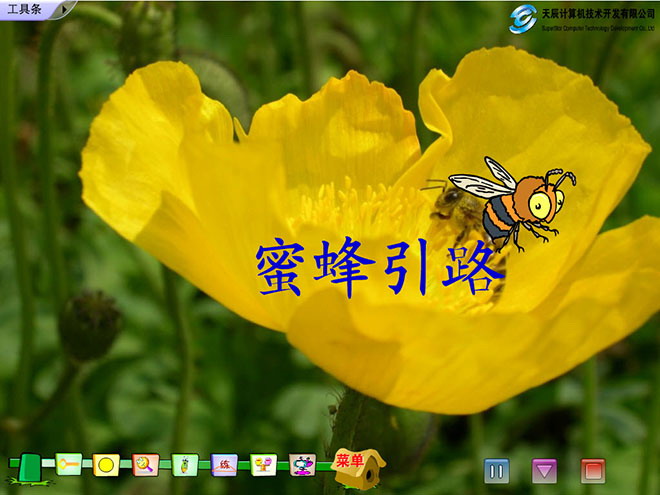
Task: Click the green grass base under the bucket
Action: (x=30, y=481)
